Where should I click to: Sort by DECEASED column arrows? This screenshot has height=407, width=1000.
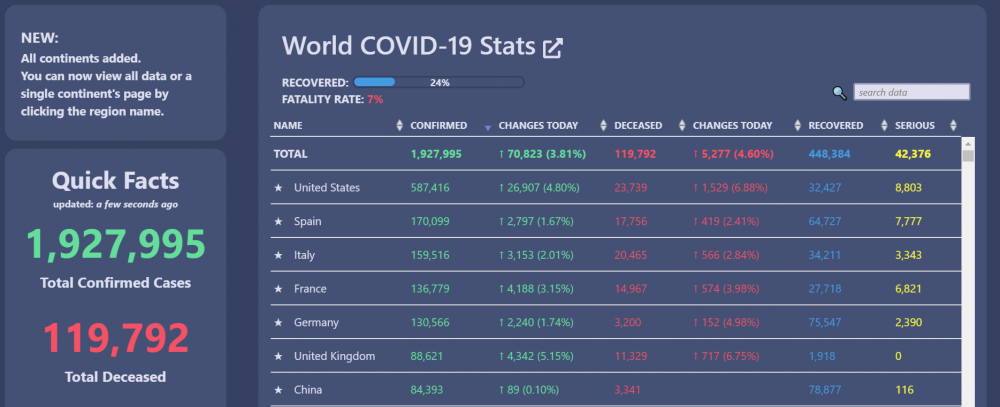(682, 126)
